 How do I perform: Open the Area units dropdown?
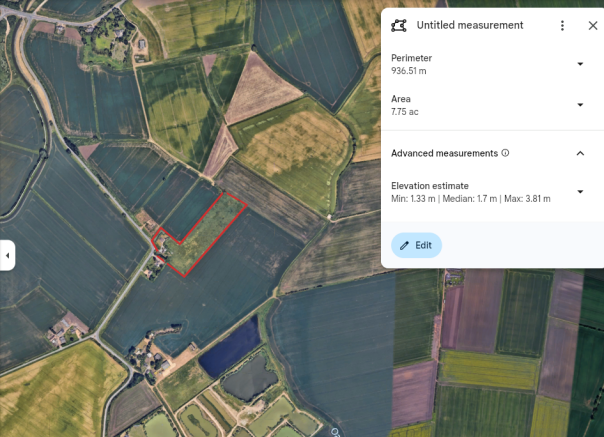point(580,105)
